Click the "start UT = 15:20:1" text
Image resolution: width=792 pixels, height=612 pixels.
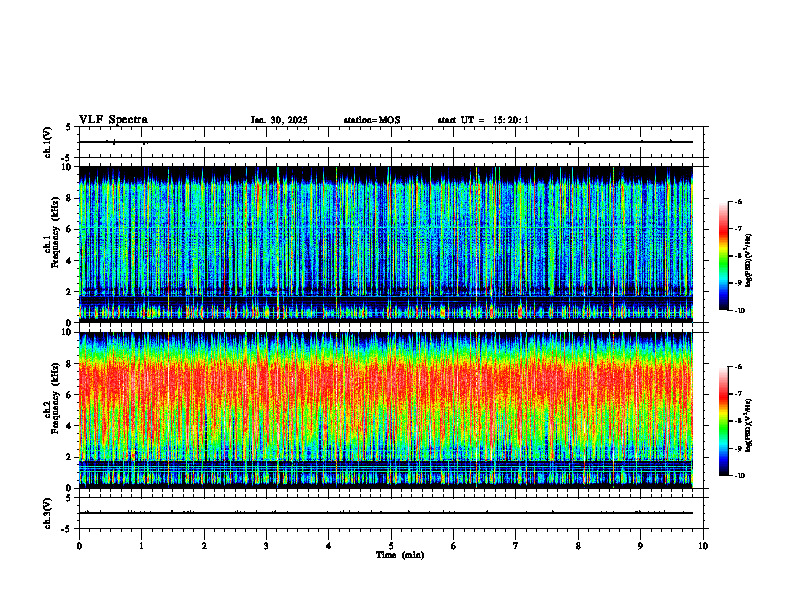(x=483, y=120)
